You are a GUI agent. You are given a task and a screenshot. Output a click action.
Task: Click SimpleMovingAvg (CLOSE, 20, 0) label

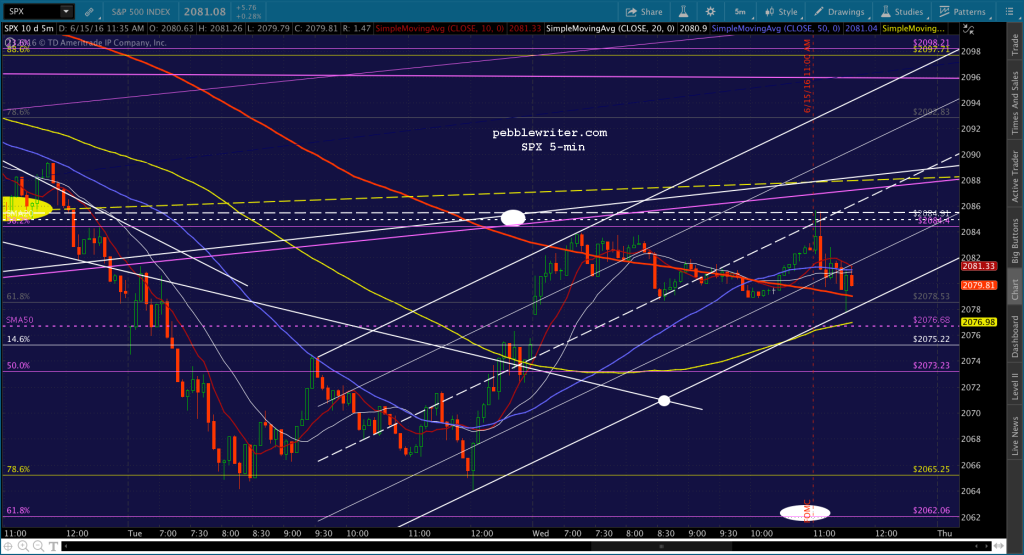(x=611, y=29)
